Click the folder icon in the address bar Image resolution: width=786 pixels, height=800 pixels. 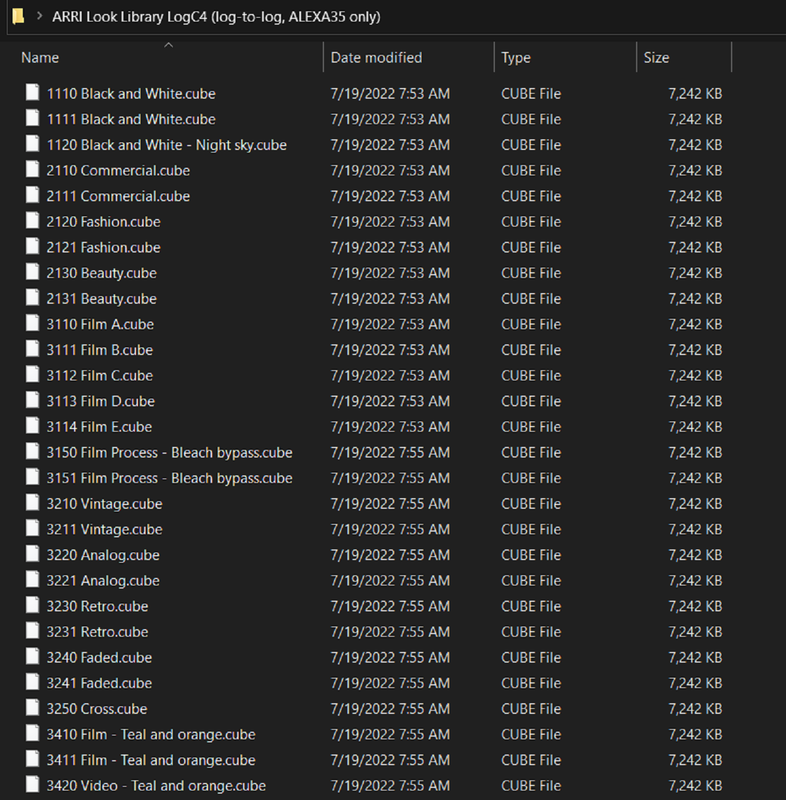(18, 16)
